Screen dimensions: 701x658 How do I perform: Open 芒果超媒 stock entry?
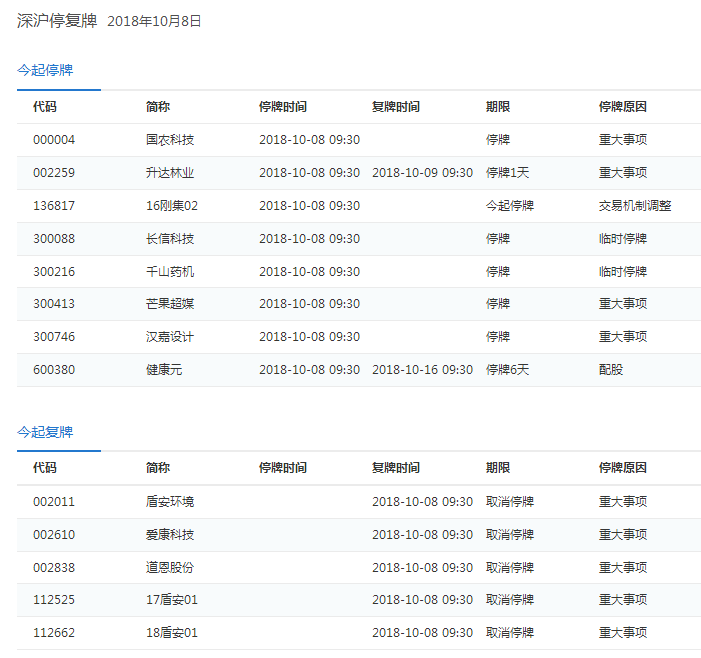click(x=170, y=304)
